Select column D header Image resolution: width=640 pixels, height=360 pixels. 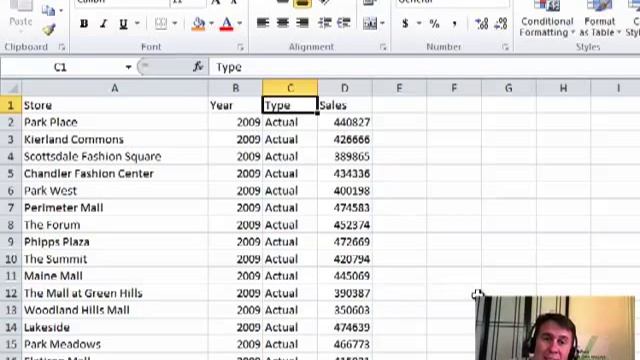coord(345,88)
